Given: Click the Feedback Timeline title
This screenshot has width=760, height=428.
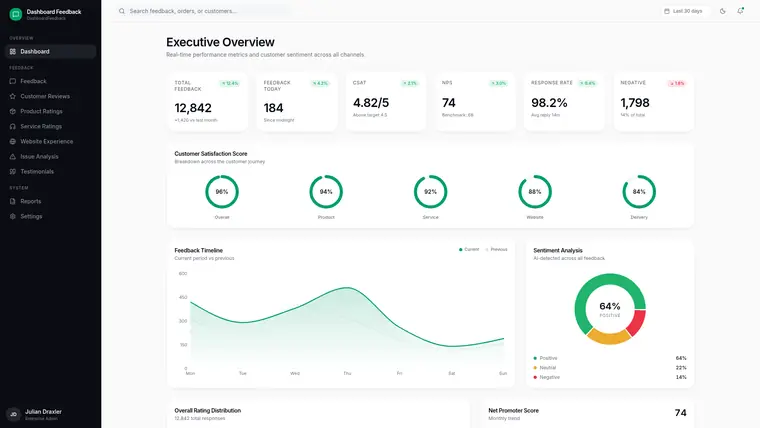Looking at the screenshot, I should (x=198, y=251).
